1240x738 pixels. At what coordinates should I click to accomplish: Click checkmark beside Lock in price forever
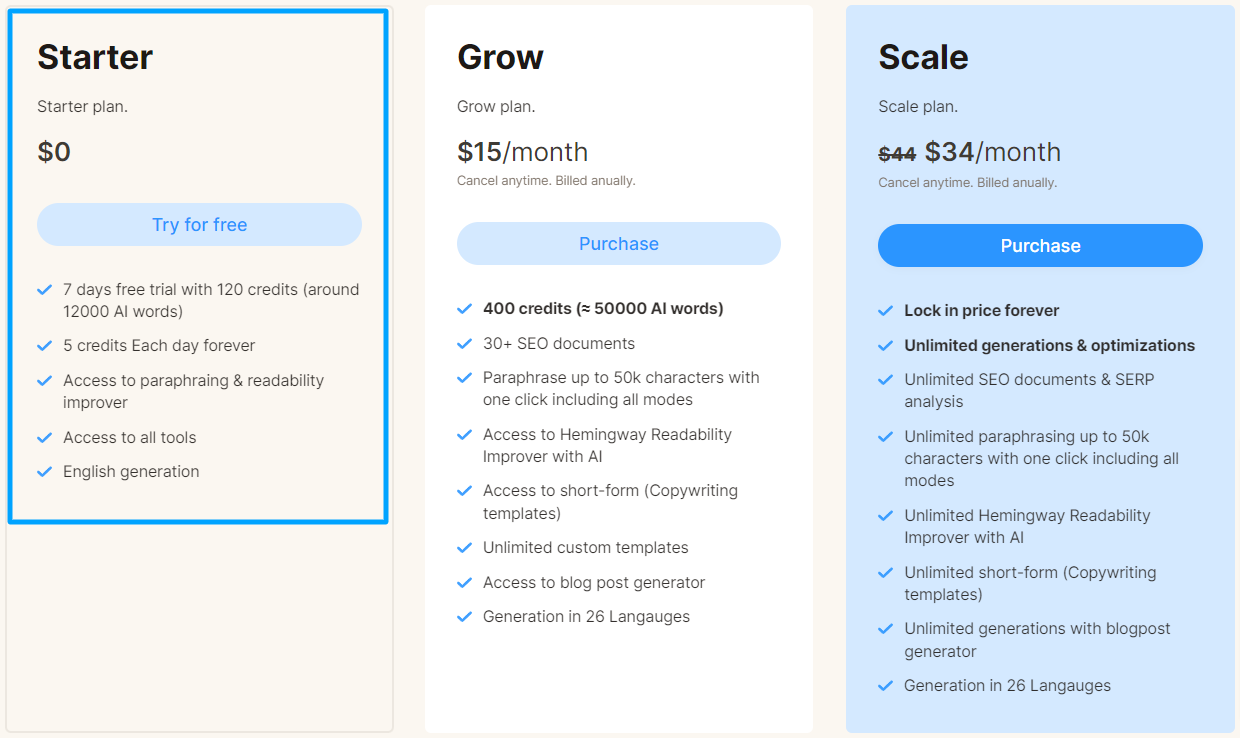pyautogui.click(x=886, y=311)
